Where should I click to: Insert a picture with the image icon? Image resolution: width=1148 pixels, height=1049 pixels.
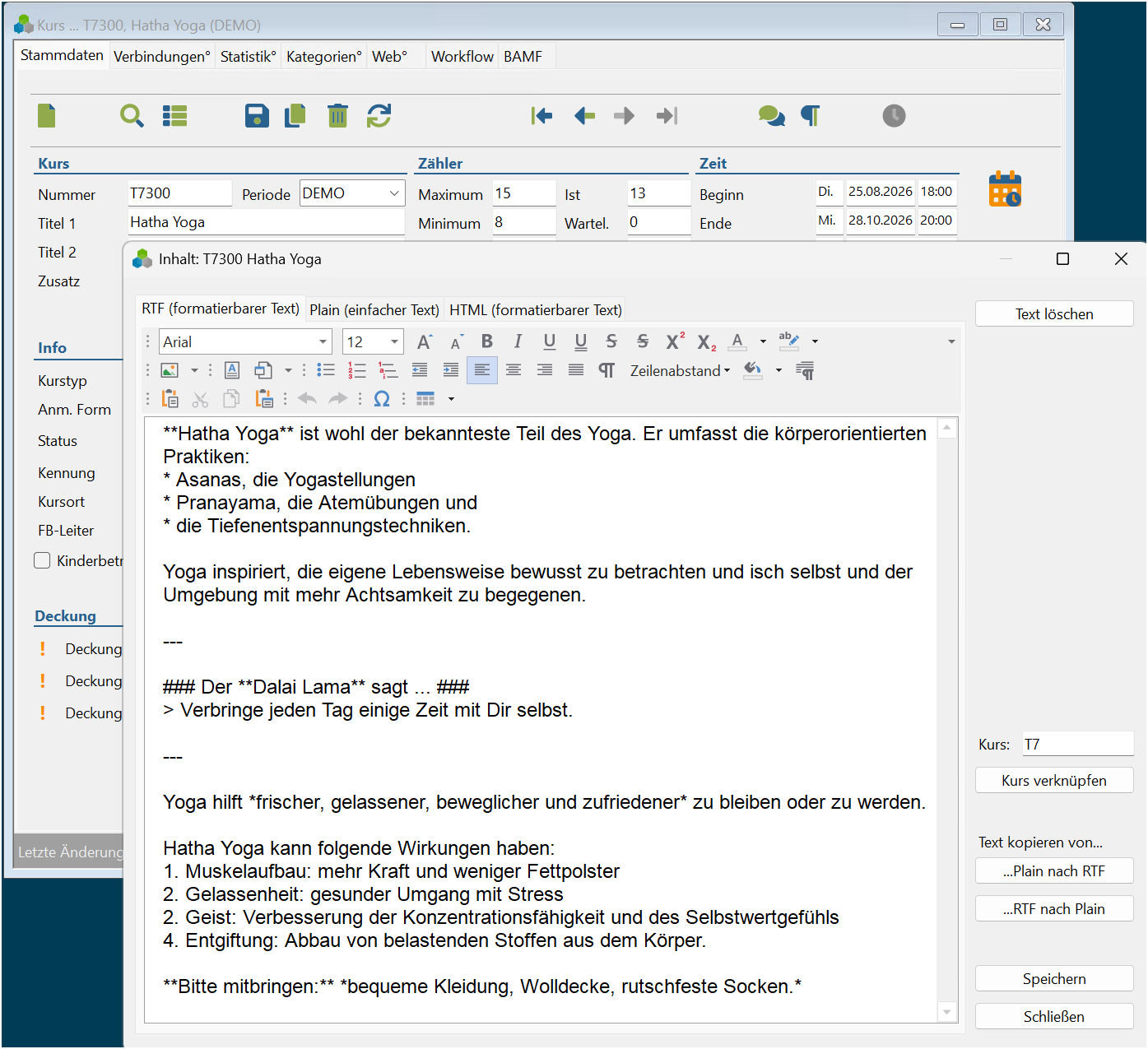coord(170,370)
